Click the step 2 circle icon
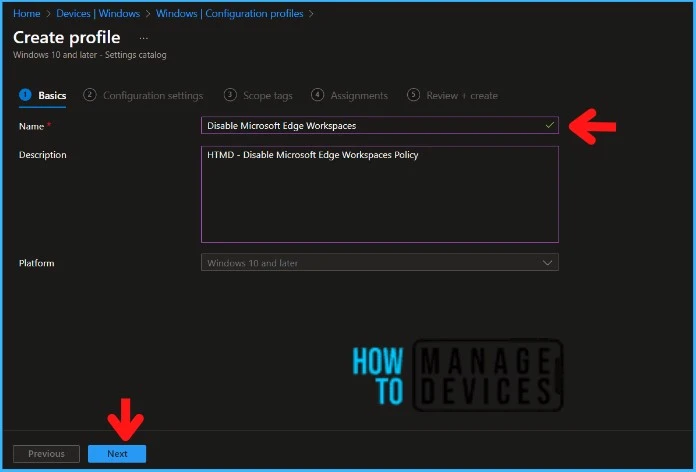This screenshot has width=696, height=472. point(90,95)
